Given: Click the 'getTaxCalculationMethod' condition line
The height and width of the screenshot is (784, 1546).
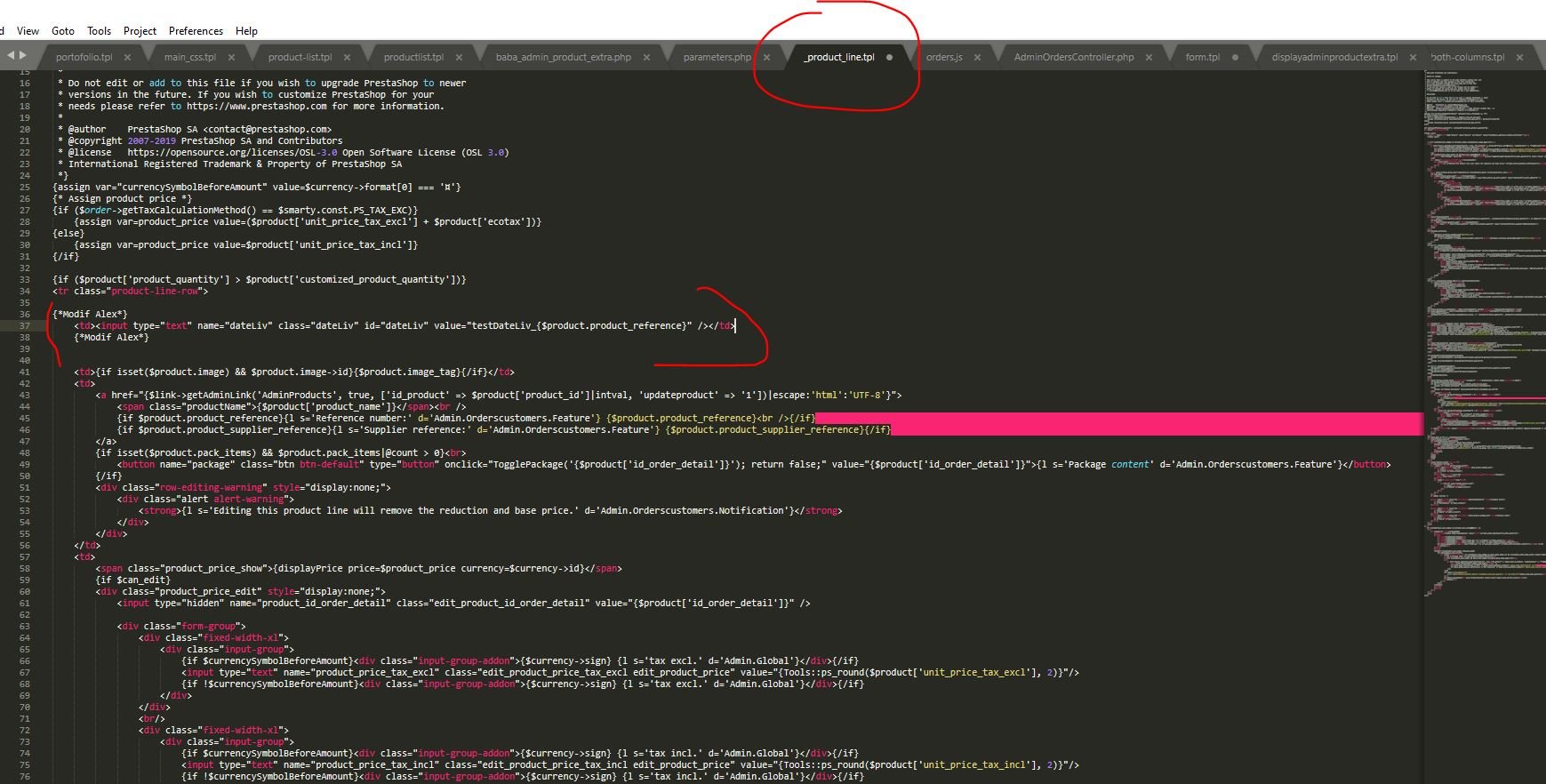Looking at the screenshot, I should (x=235, y=210).
